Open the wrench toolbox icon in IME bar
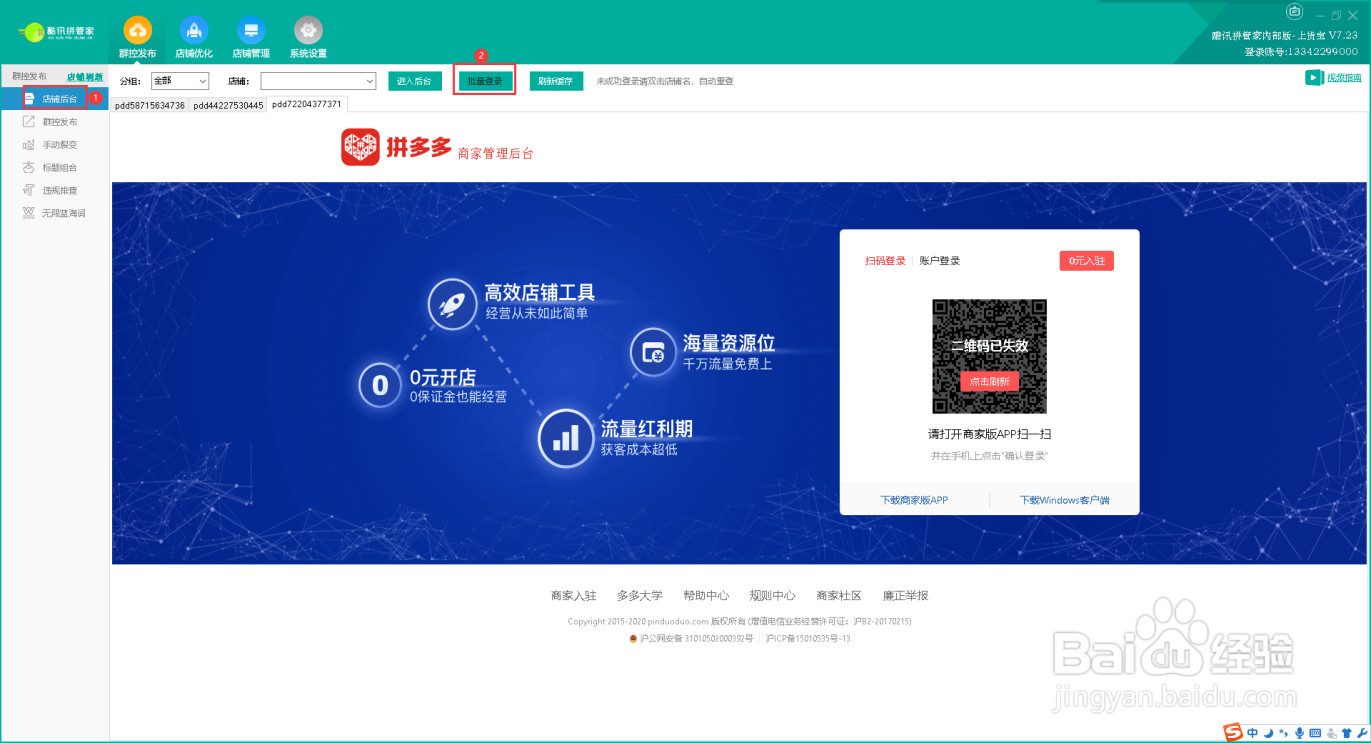 [x=1360, y=733]
